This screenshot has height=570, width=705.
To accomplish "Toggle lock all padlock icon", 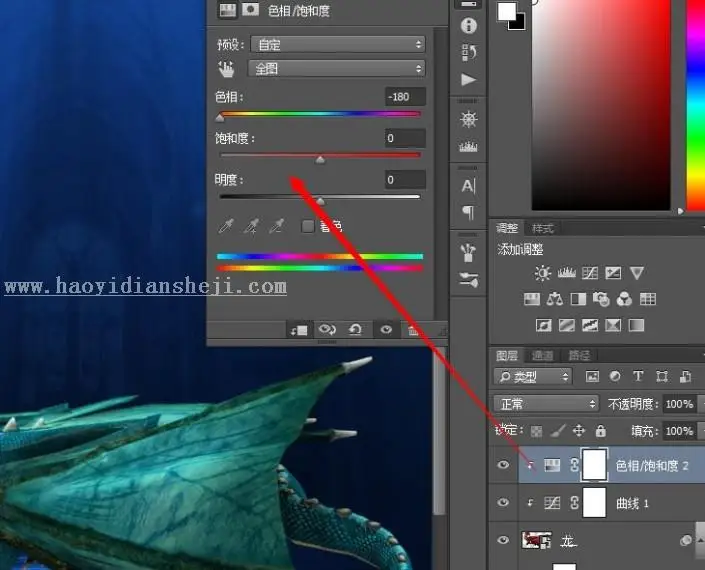I will click(x=601, y=431).
